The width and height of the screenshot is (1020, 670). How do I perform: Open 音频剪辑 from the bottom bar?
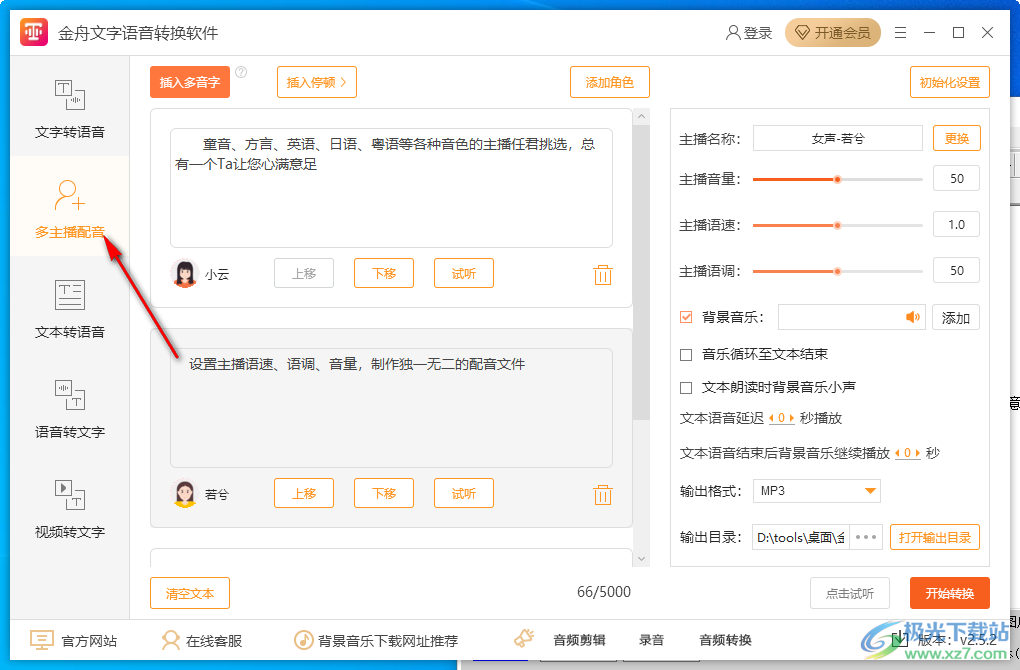pyautogui.click(x=578, y=640)
